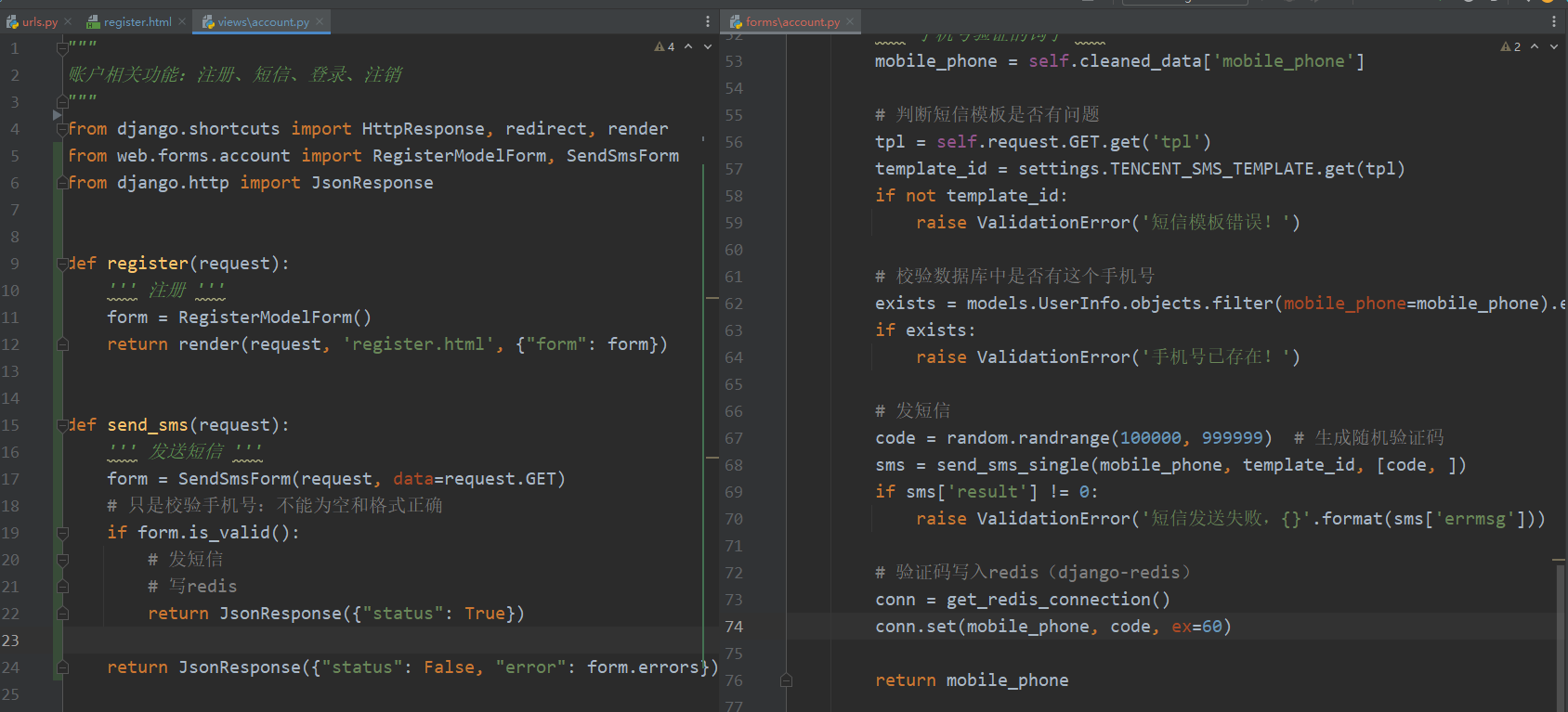This screenshot has height=712, width=1568.
Task: Collapse the register function at line 9
Action: (x=62, y=264)
